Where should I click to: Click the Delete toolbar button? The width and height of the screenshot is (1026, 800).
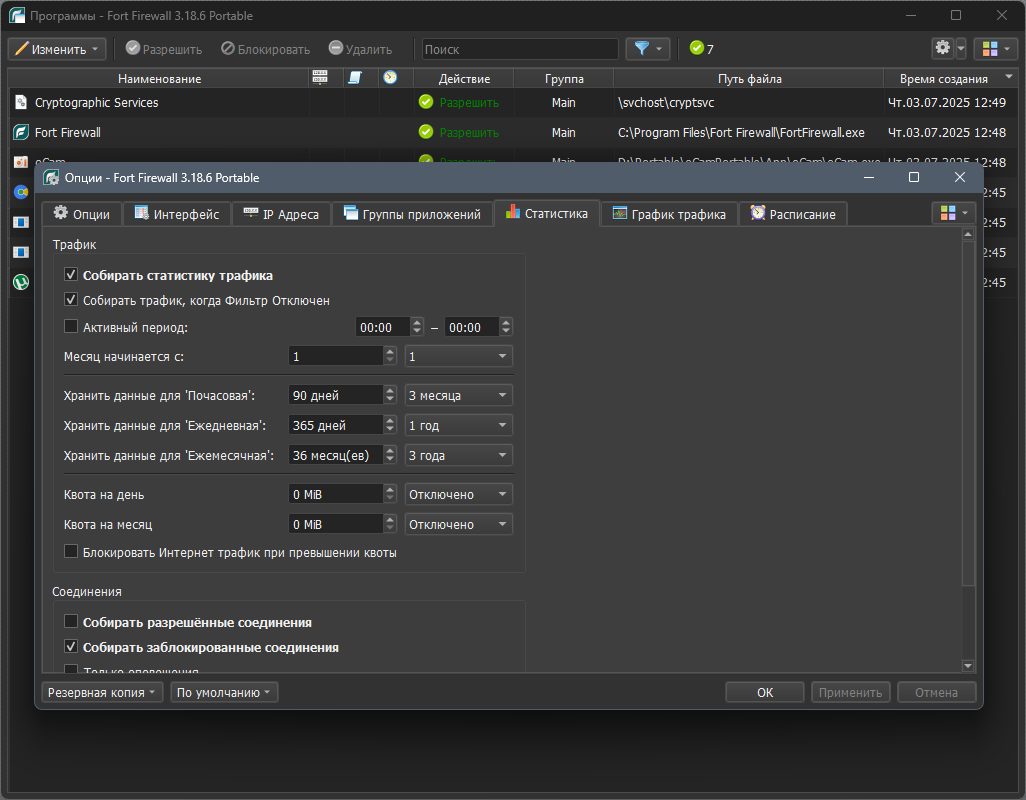coord(361,49)
